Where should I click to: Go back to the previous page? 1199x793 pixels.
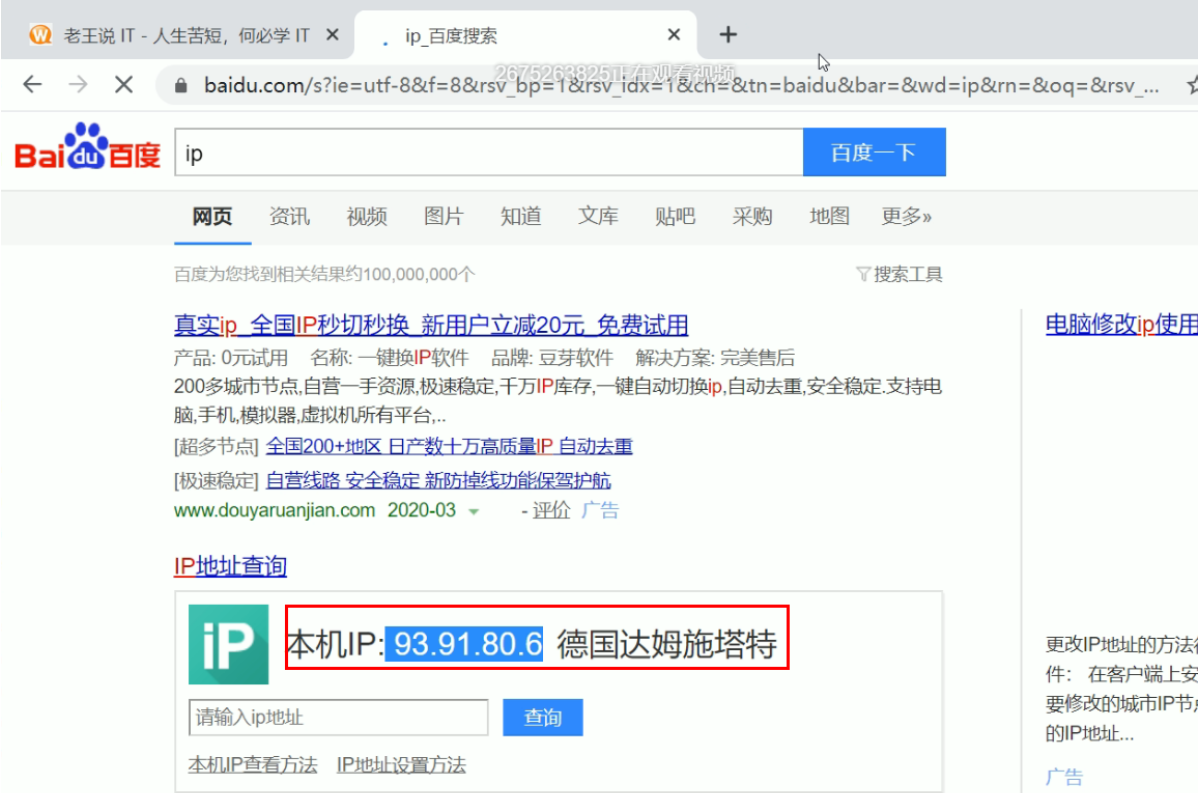[x=32, y=84]
